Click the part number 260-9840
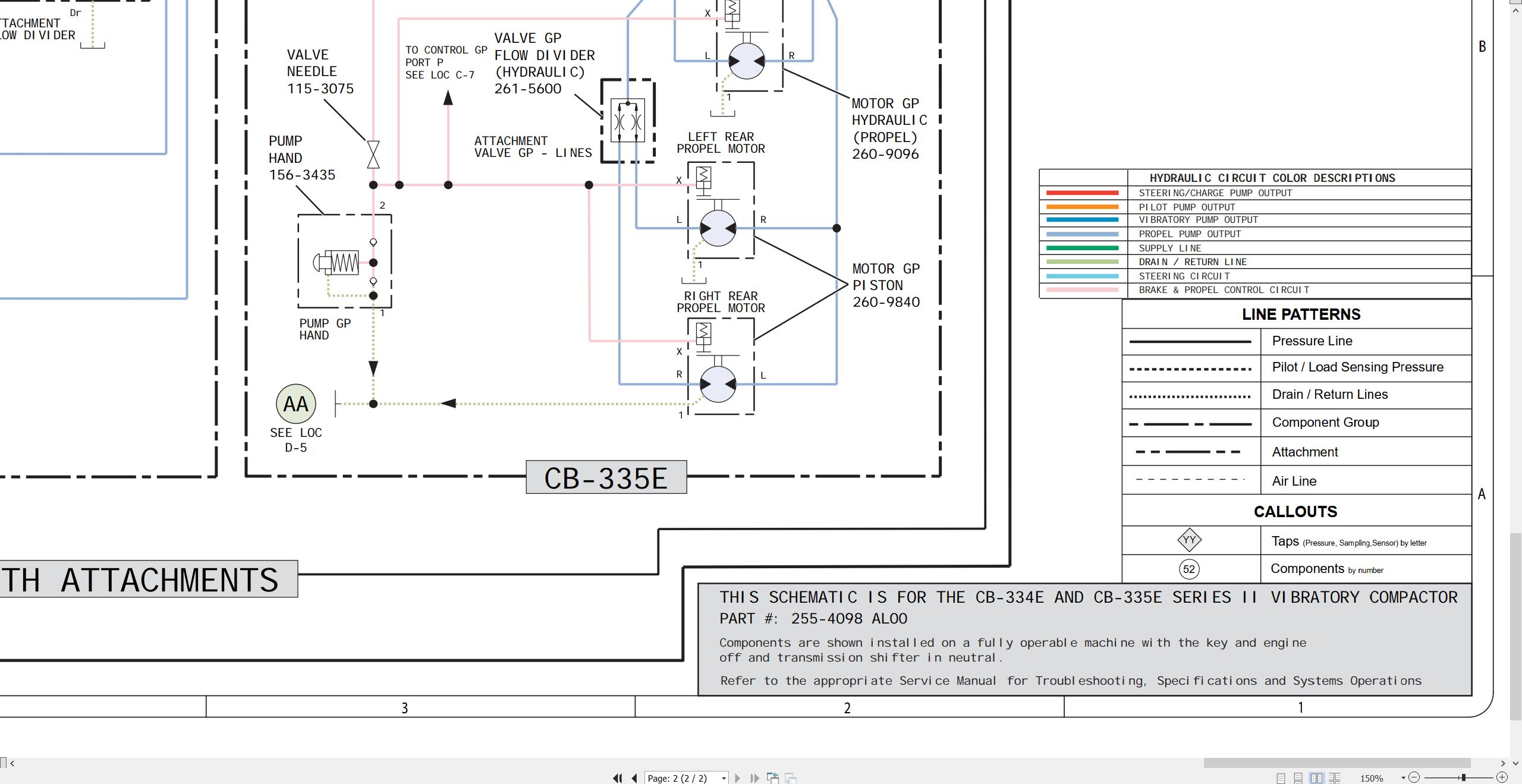This screenshot has height=784, width=1522. (x=886, y=302)
